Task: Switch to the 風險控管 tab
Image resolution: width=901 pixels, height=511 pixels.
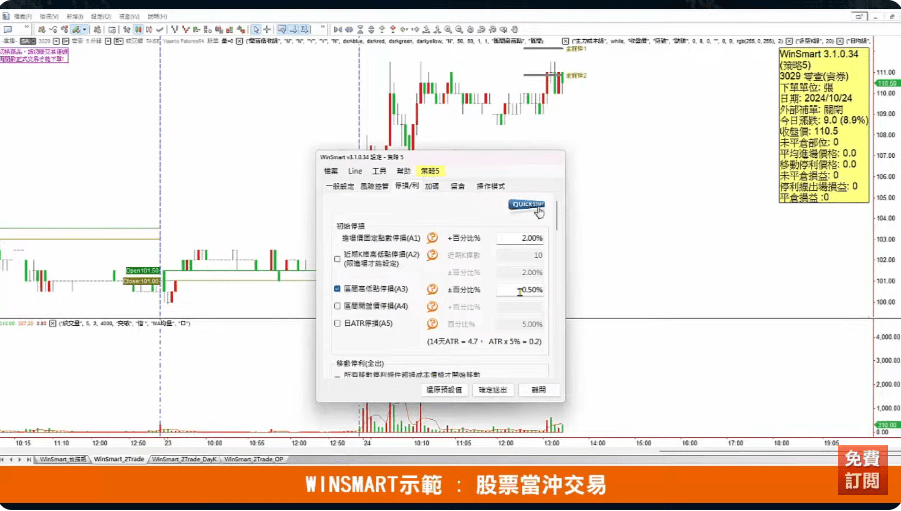Action: pyautogui.click(x=374, y=186)
